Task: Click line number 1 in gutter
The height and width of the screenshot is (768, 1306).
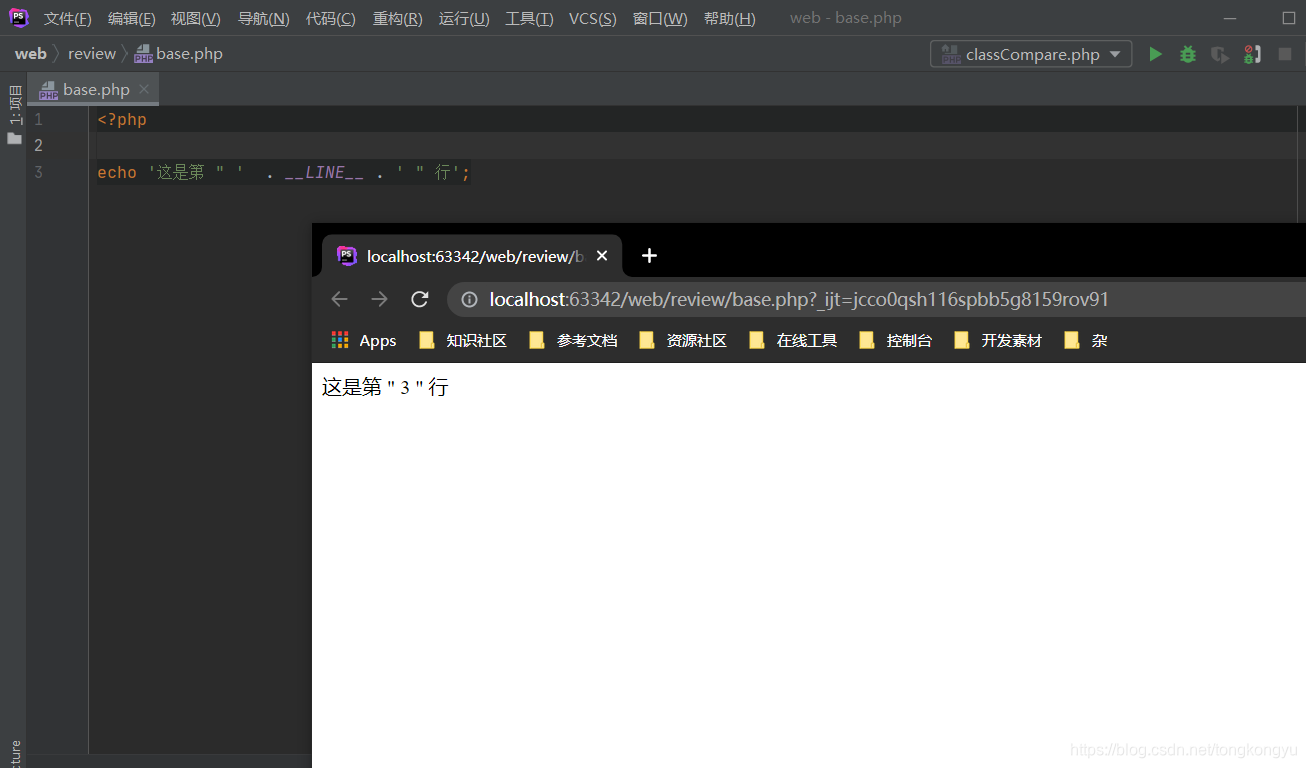Action: [38, 119]
